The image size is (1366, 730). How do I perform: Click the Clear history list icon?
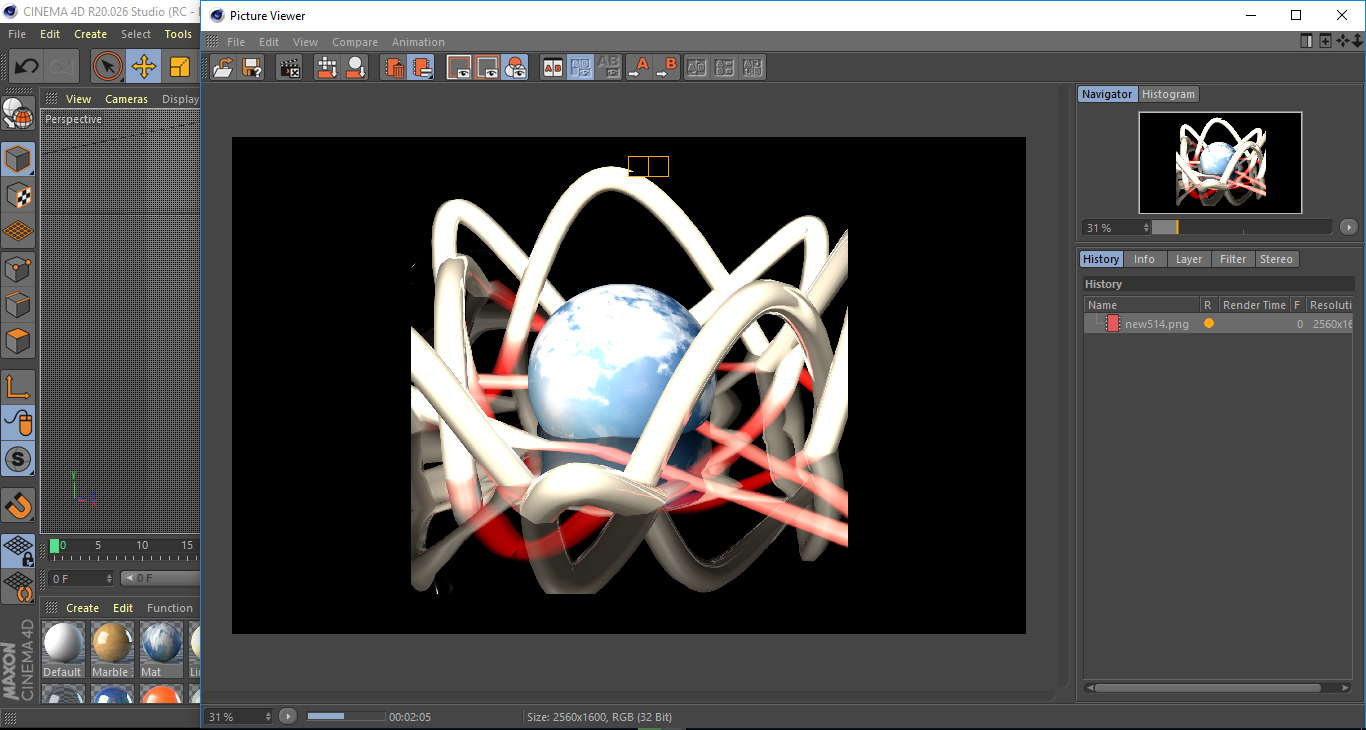(x=422, y=68)
